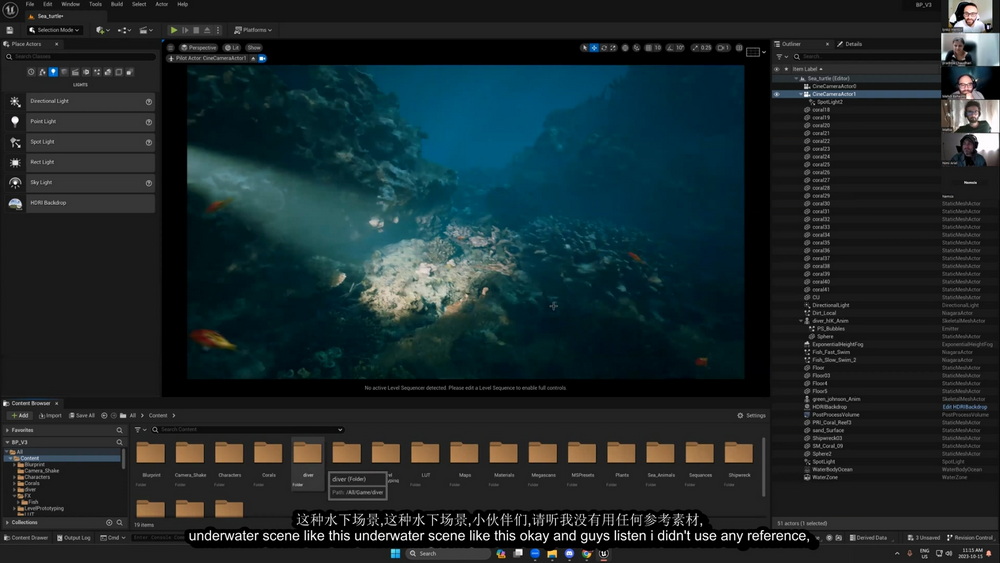Select coral30 in the Outliner
This screenshot has height=563, width=1000.
[x=821, y=204]
